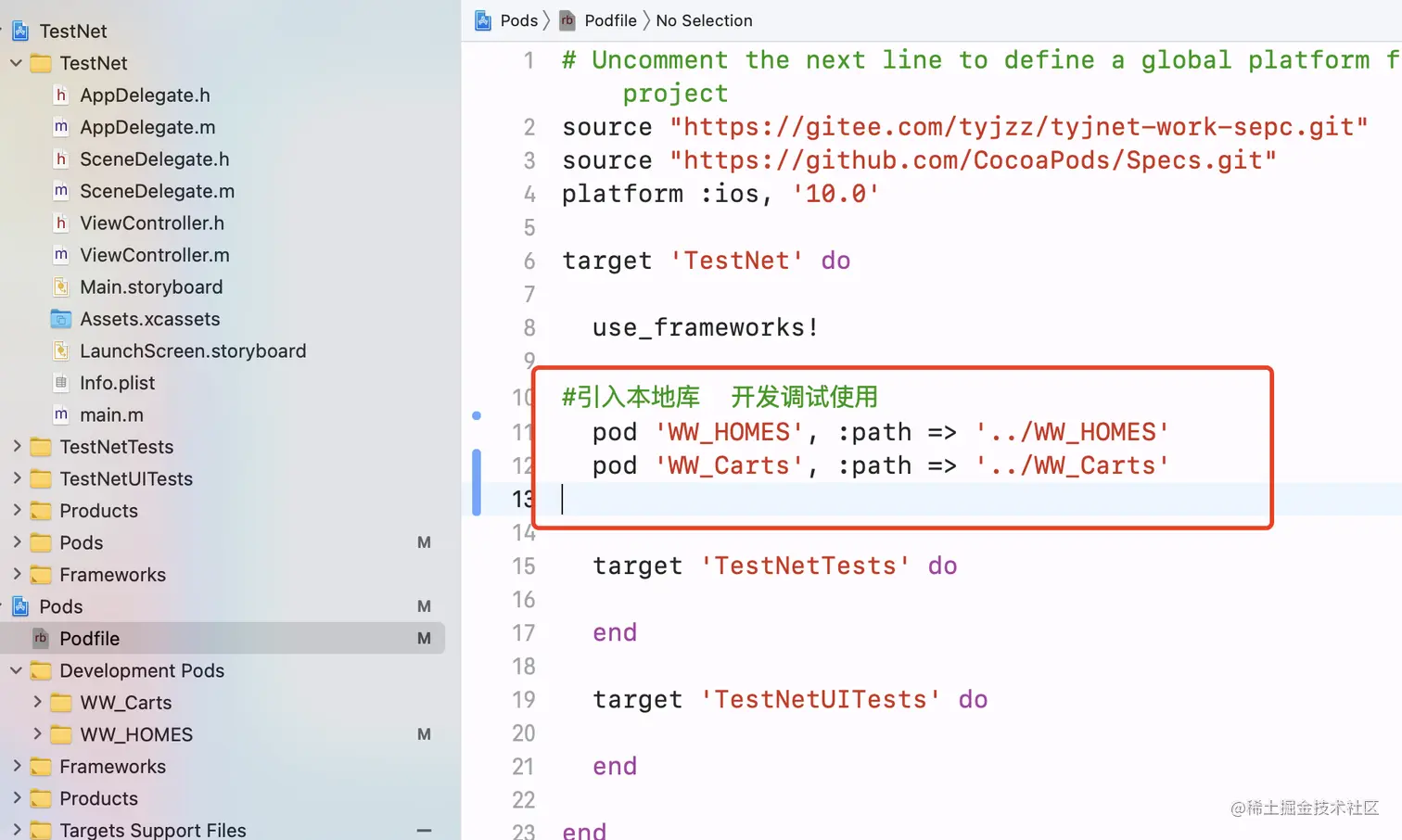Expand the TestNetTests group
The height and width of the screenshot is (840, 1402).
pos(17,447)
